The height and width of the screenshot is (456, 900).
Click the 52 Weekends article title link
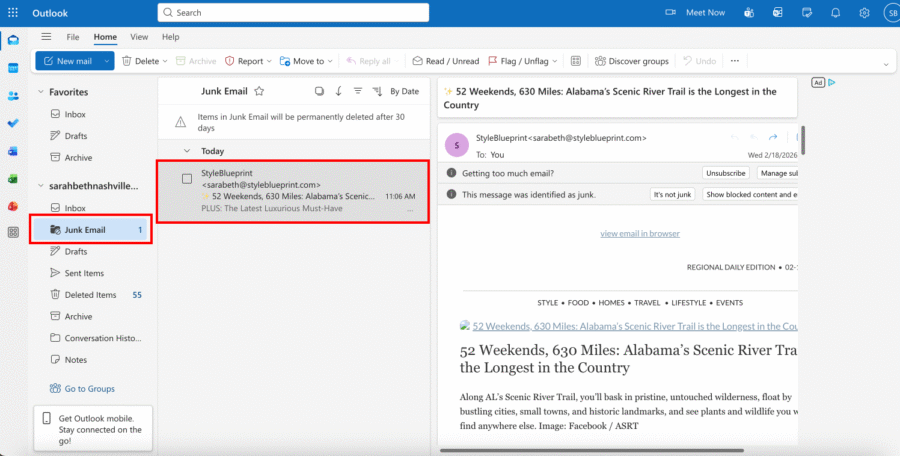[x=634, y=326]
